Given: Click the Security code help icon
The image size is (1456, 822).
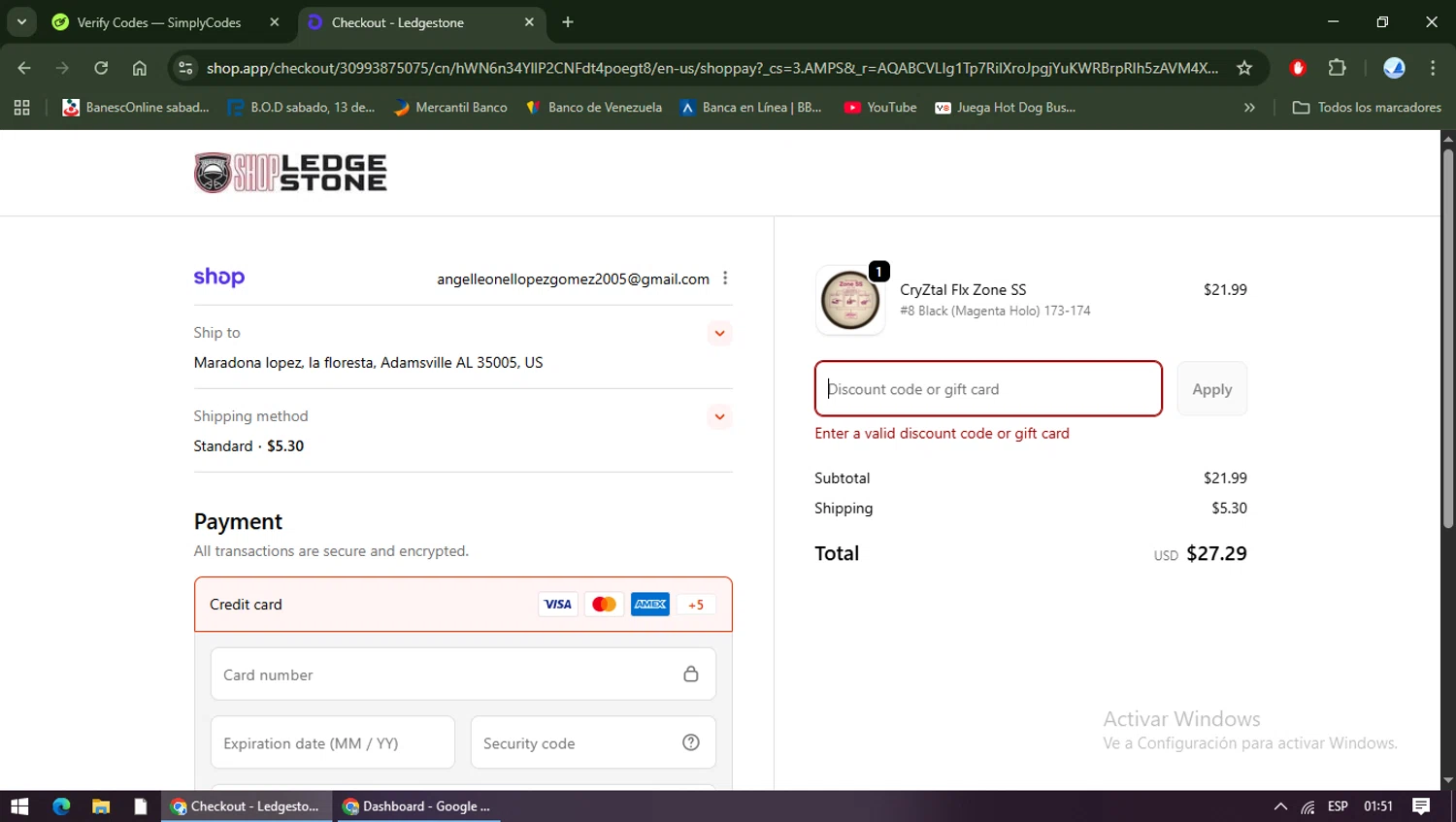Looking at the screenshot, I should click(691, 742).
